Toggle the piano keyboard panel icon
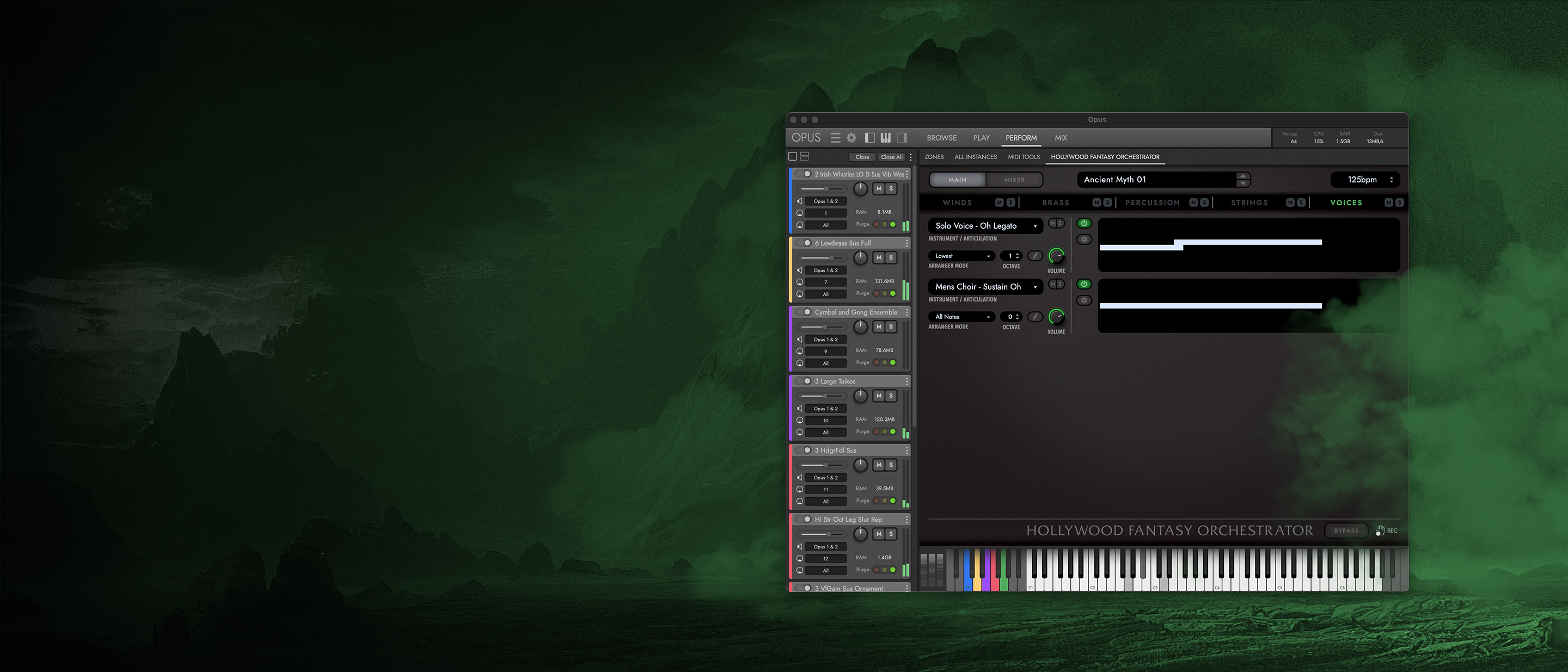This screenshot has height=672, width=1568. [886, 138]
